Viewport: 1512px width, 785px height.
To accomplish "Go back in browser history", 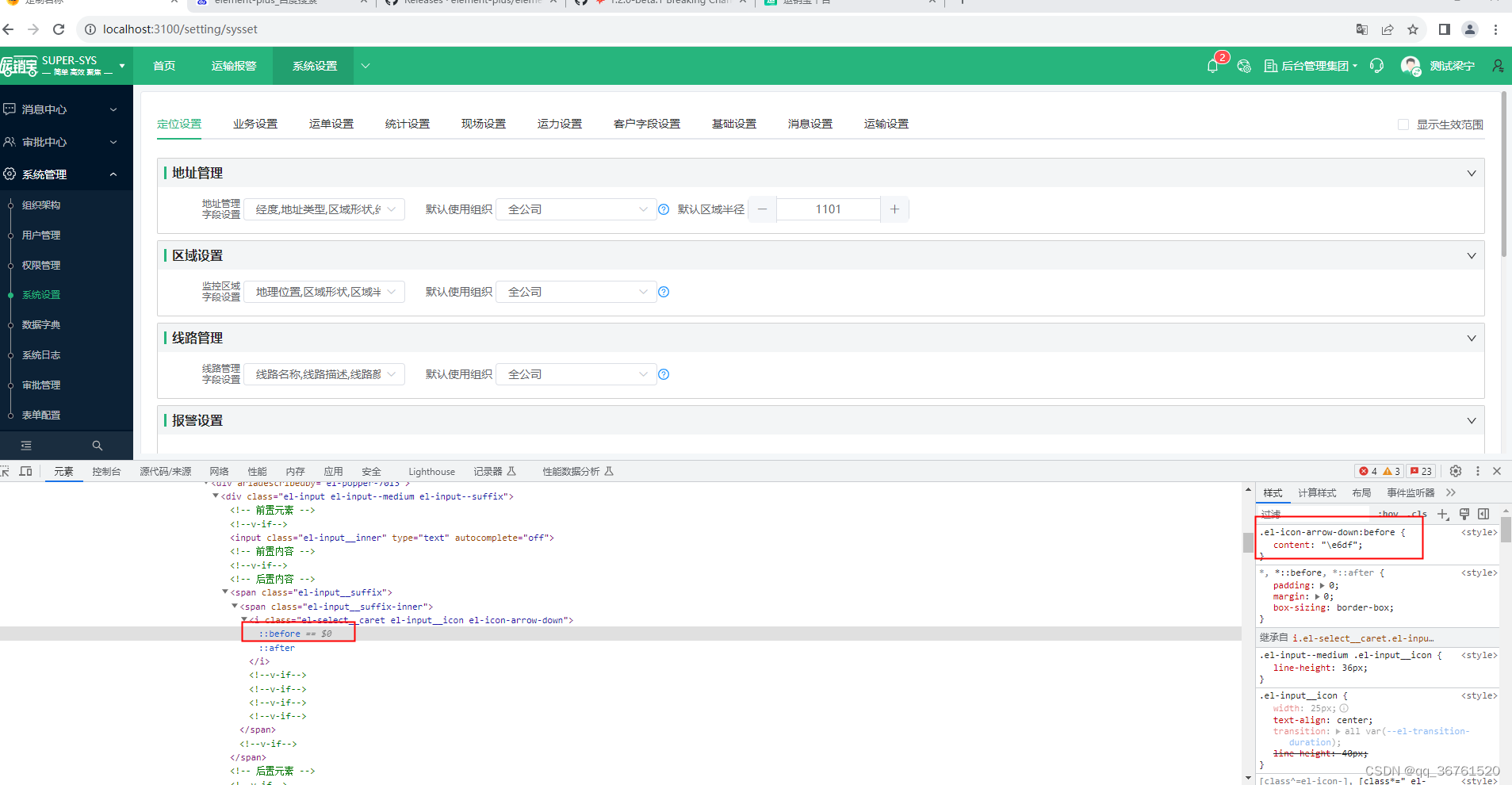I will pyautogui.click(x=9, y=29).
